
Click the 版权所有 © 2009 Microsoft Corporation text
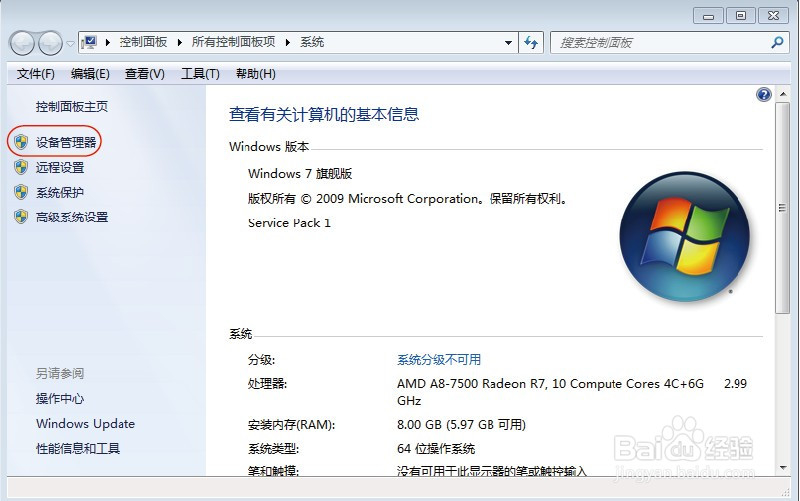[x=407, y=198]
